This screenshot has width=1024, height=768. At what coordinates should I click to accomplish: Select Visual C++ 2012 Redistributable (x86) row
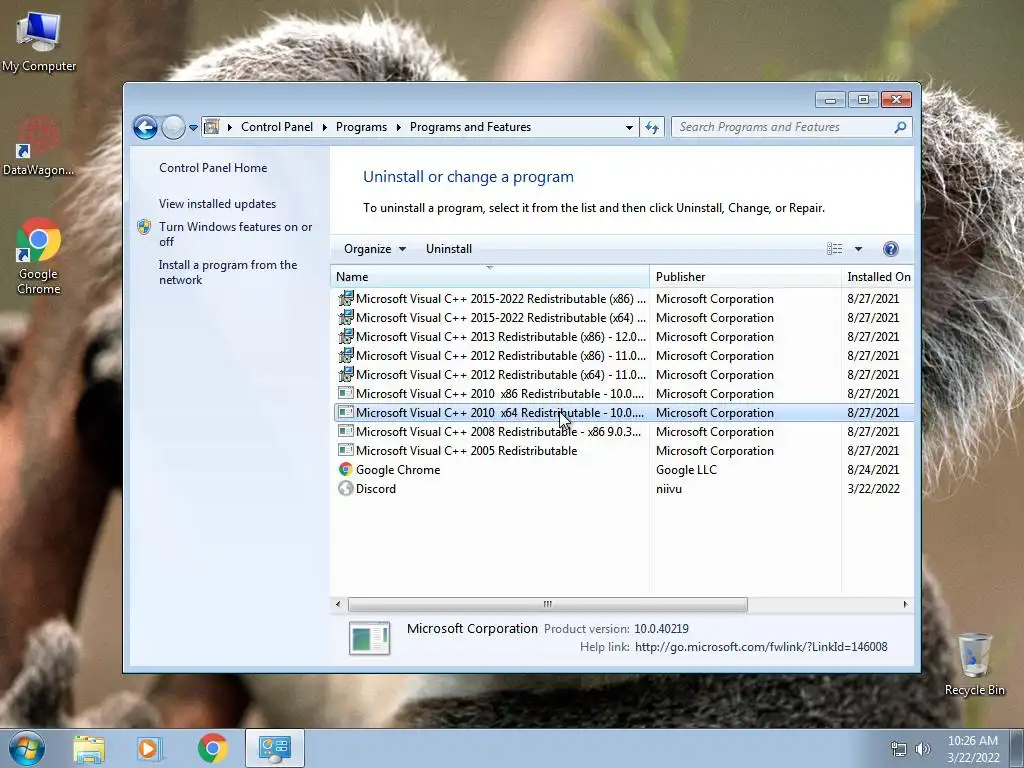pyautogui.click(x=623, y=355)
